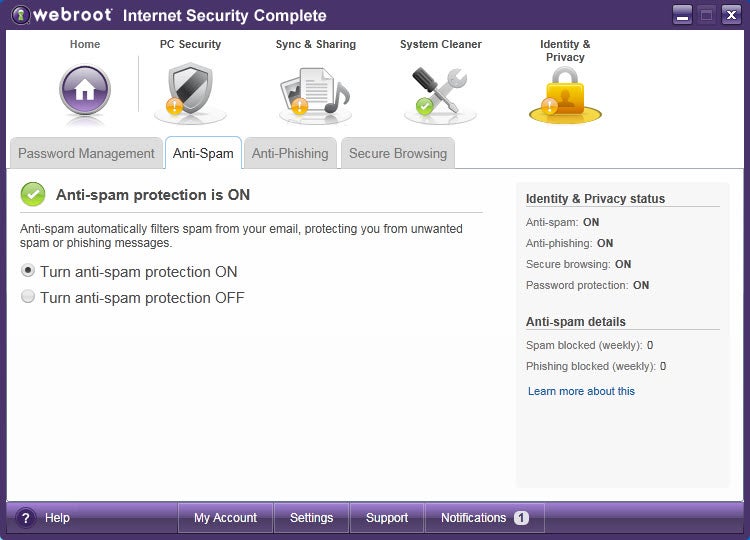750x540 pixels.
Task: Open the System Cleaner tools icon
Action: pyautogui.click(x=440, y=92)
